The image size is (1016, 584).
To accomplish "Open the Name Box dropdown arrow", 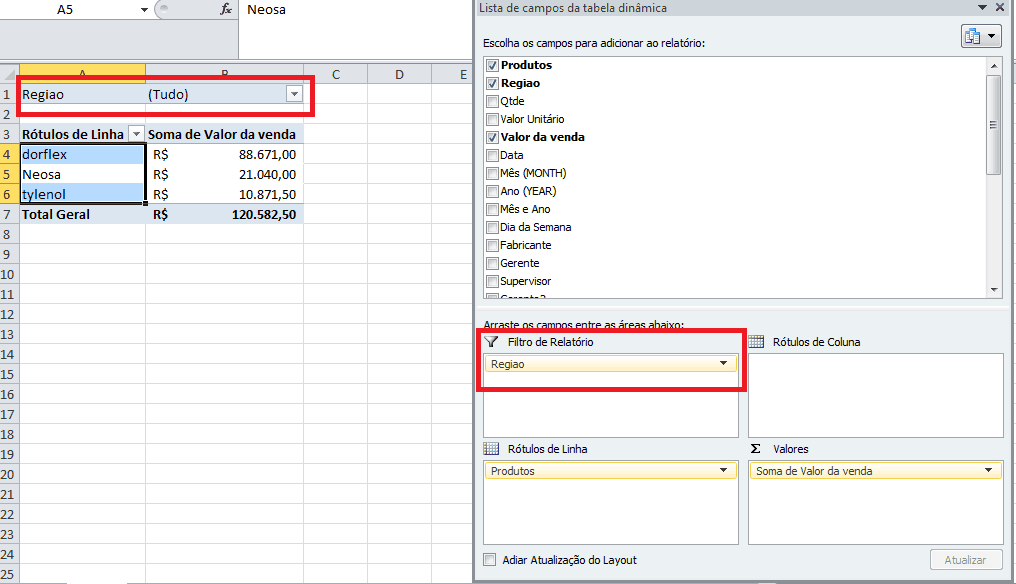I will click(144, 10).
